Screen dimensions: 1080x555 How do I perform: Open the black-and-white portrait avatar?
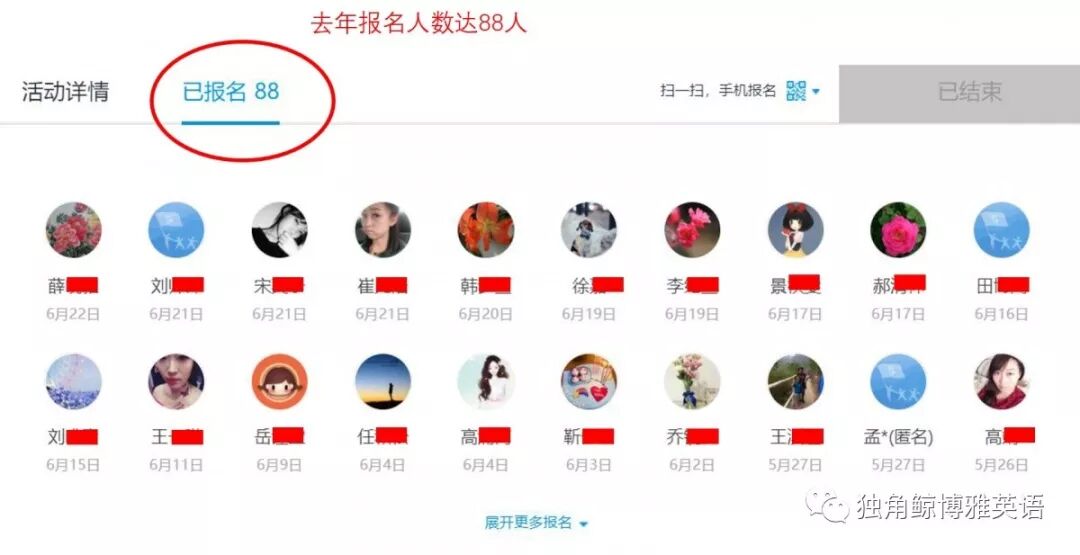click(x=280, y=230)
